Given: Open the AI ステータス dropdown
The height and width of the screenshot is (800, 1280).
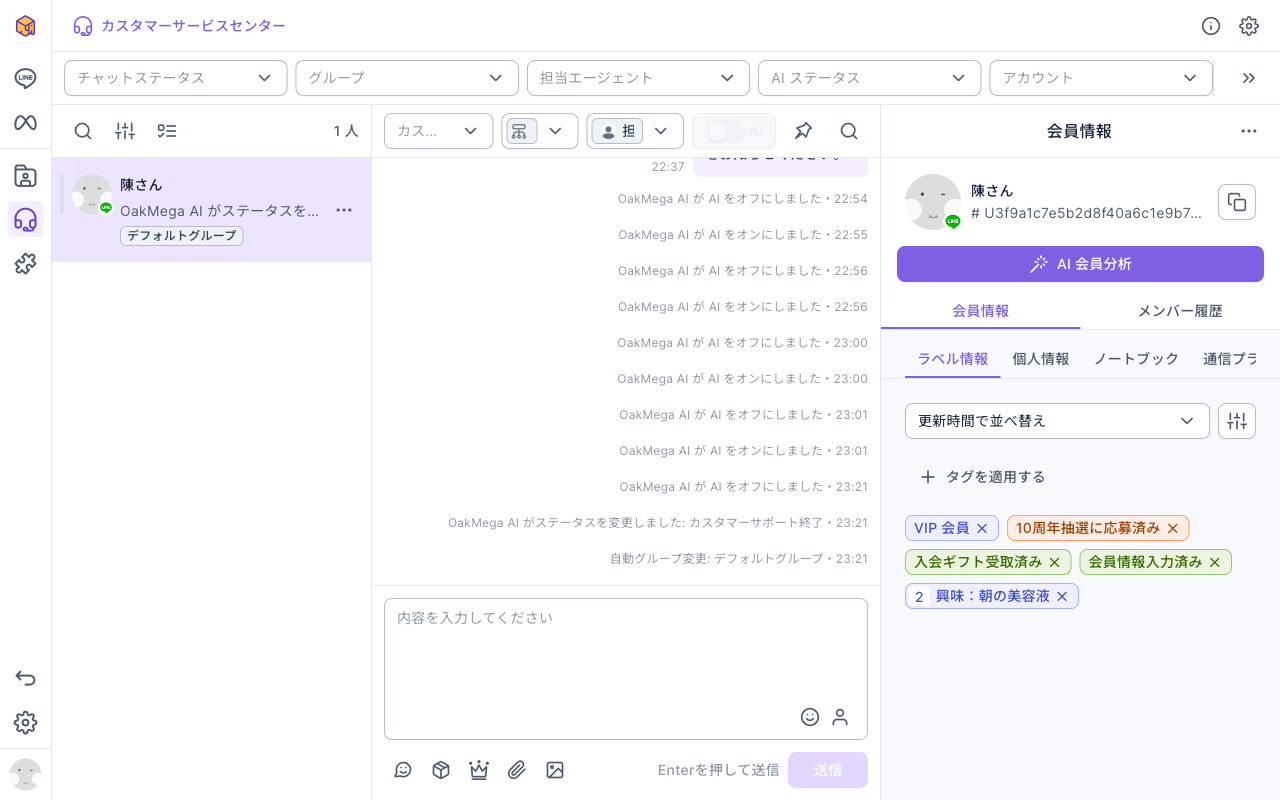Looking at the screenshot, I should (x=869, y=78).
